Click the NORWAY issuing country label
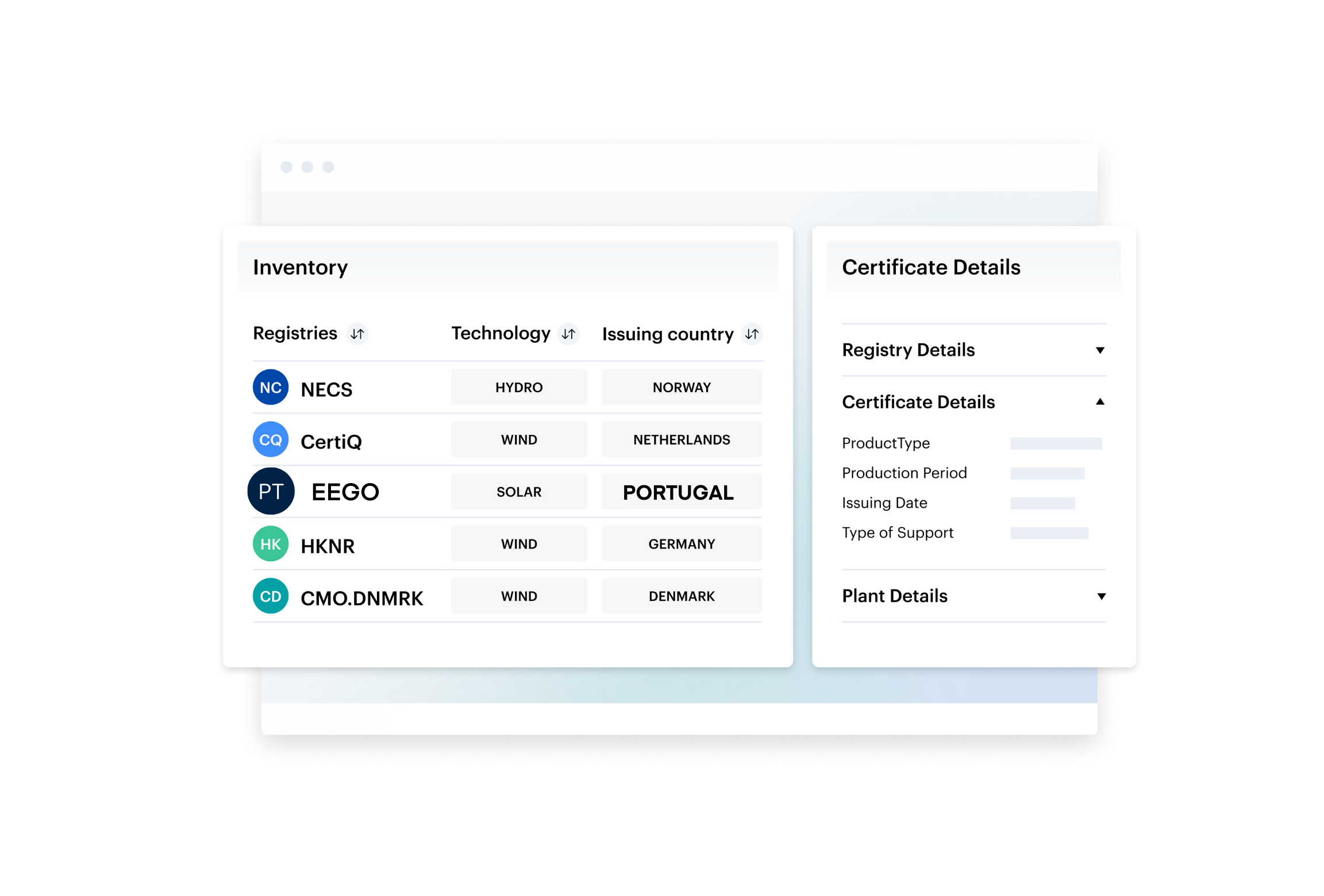This screenshot has height=896, width=1324. click(x=680, y=388)
